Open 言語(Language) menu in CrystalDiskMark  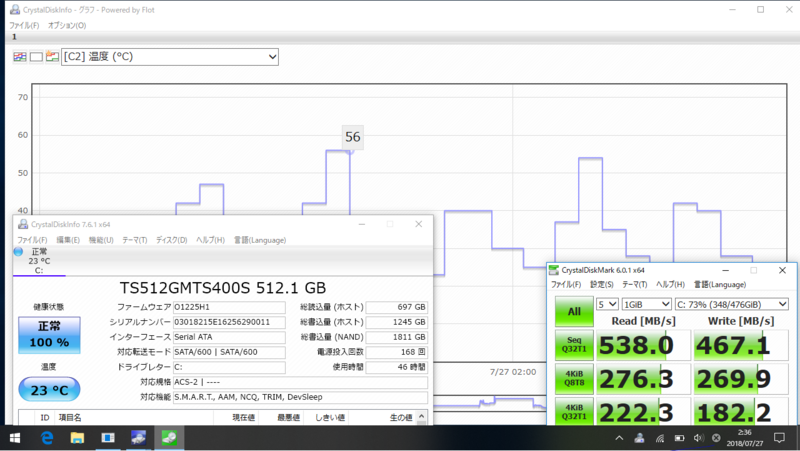[719, 284]
